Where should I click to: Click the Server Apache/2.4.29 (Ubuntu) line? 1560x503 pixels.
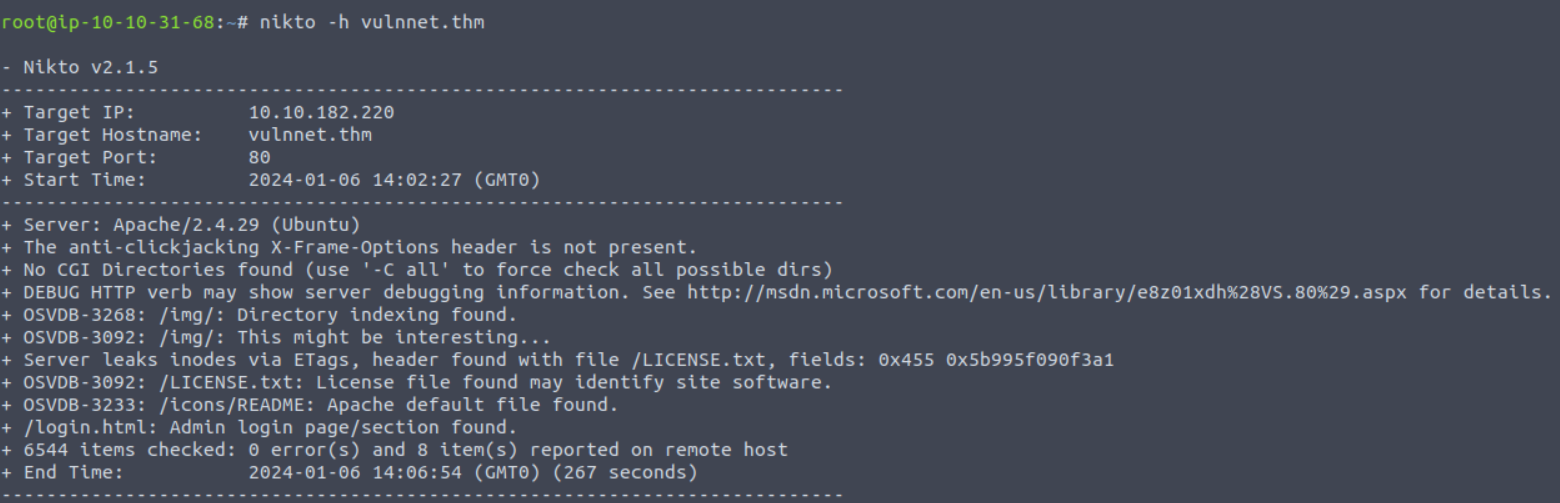coord(180,225)
